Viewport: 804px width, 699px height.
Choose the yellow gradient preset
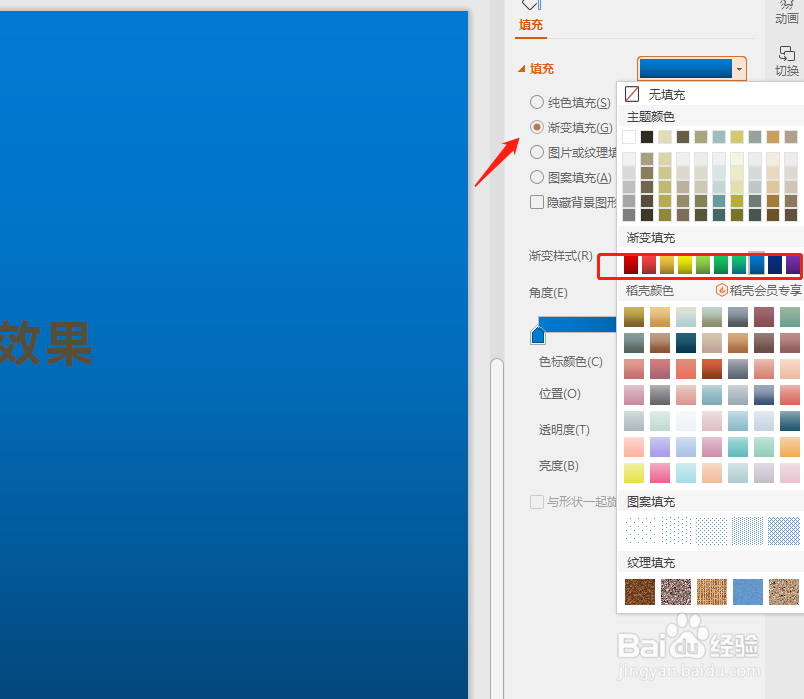(x=685, y=265)
